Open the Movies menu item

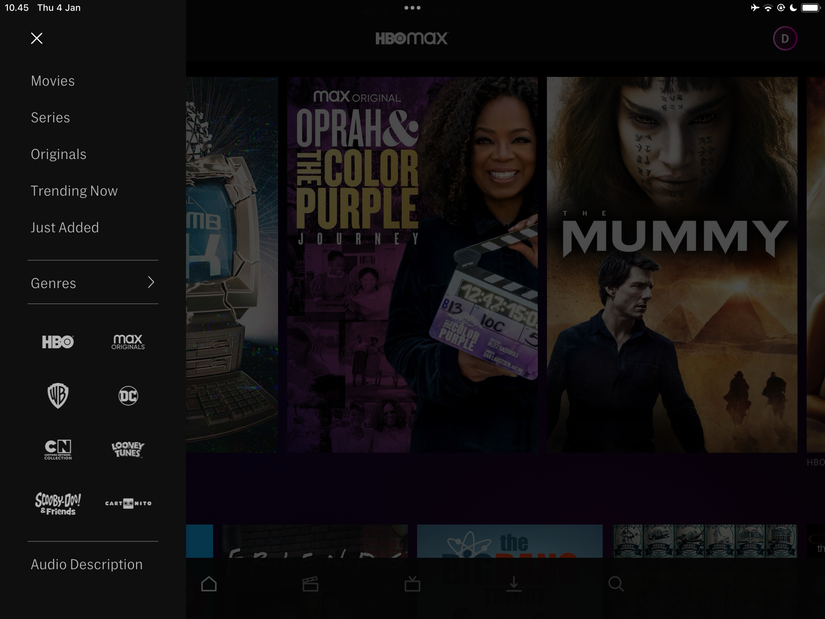pos(52,80)
